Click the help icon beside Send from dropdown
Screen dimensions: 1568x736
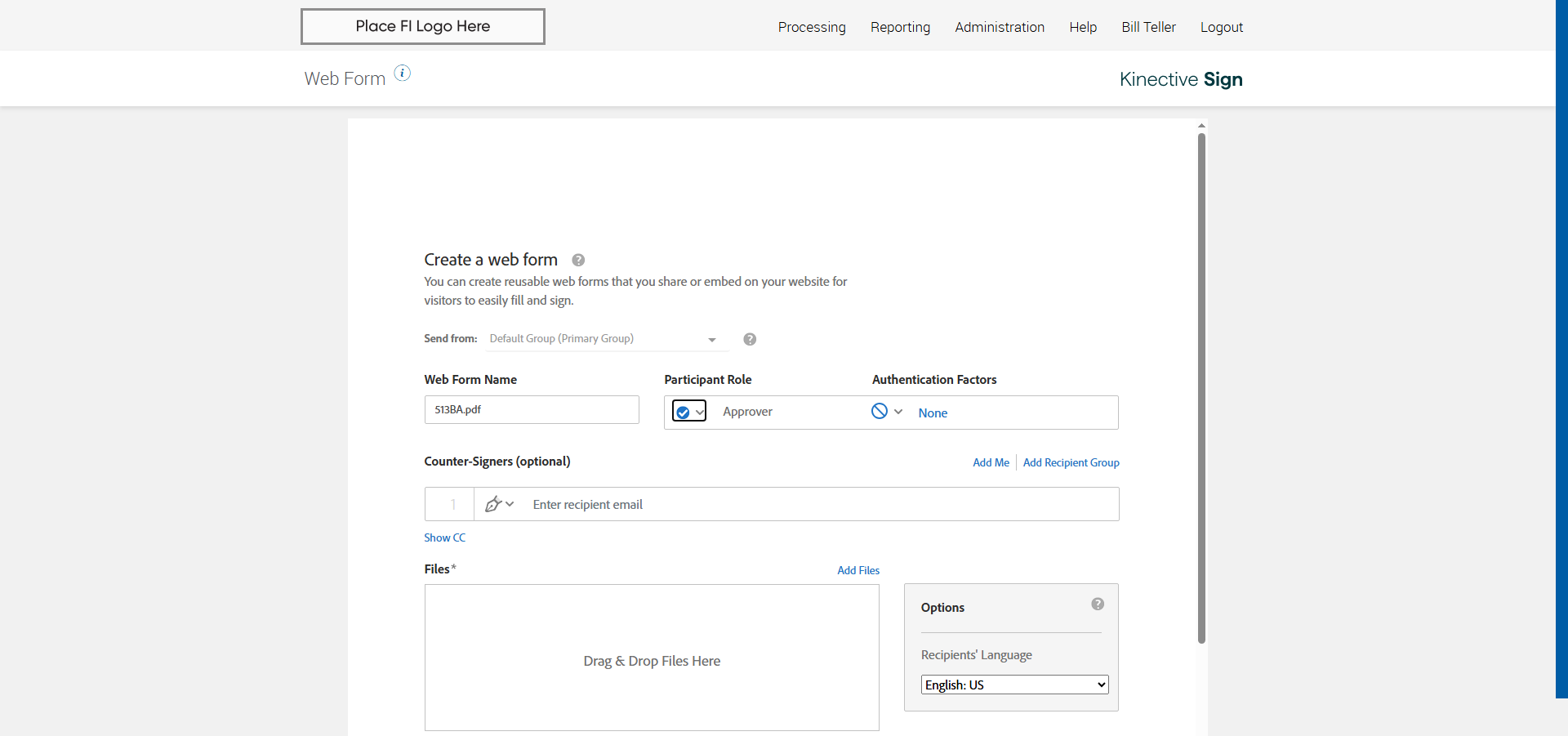click(x=750, y=340)
